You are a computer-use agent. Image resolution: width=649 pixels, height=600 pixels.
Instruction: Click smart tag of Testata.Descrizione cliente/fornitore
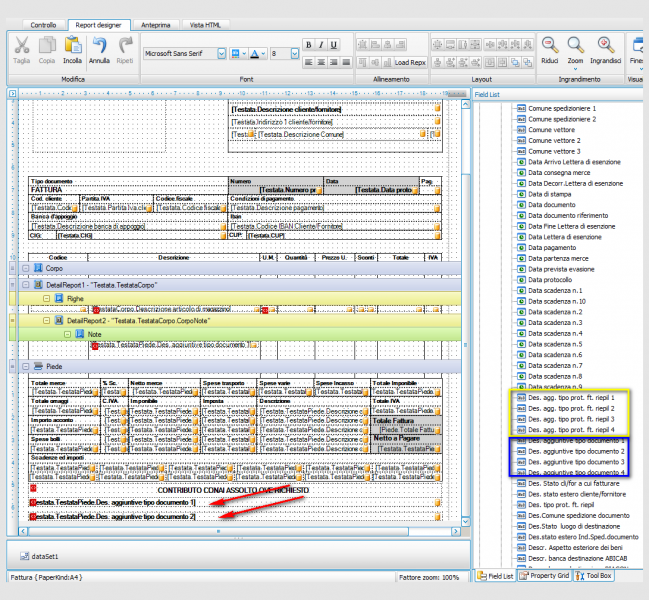pyautogui.click(x=437, y=108)
